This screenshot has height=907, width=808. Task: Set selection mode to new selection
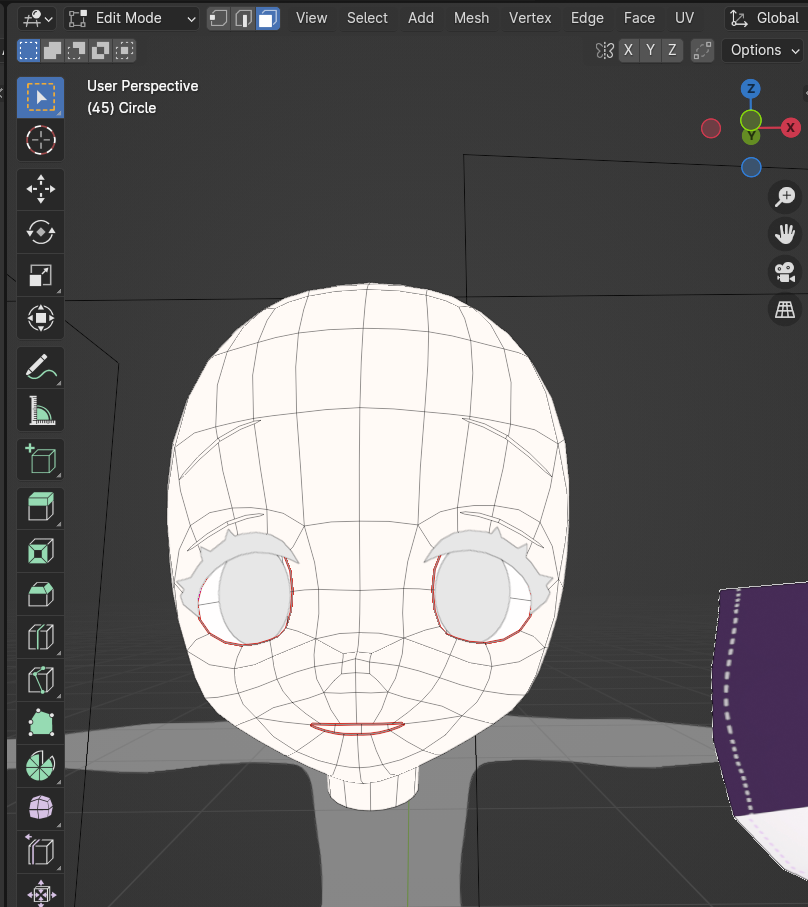(x=28, y=50)
